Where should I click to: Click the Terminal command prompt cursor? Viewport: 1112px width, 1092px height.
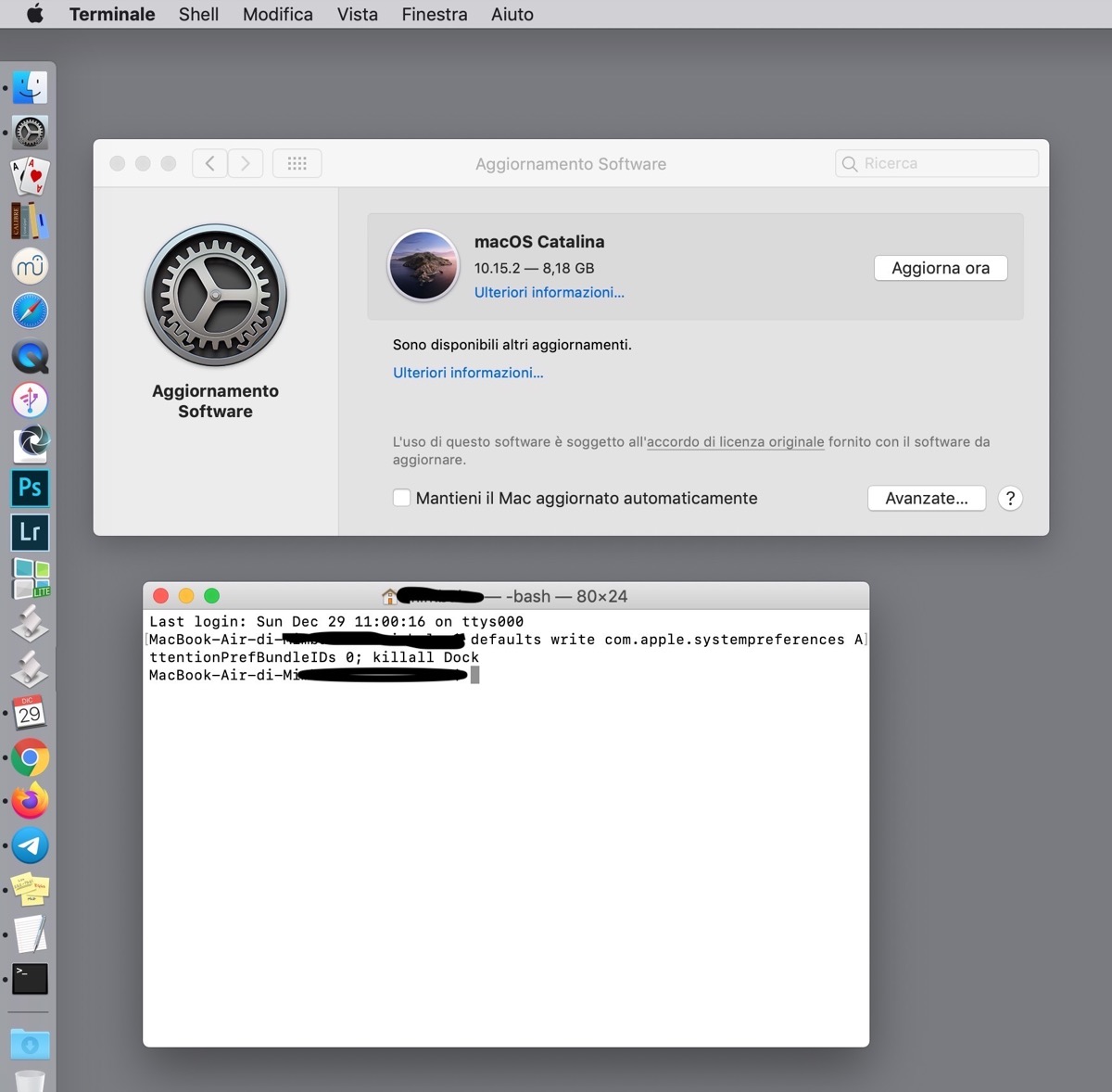pos(474,675)
